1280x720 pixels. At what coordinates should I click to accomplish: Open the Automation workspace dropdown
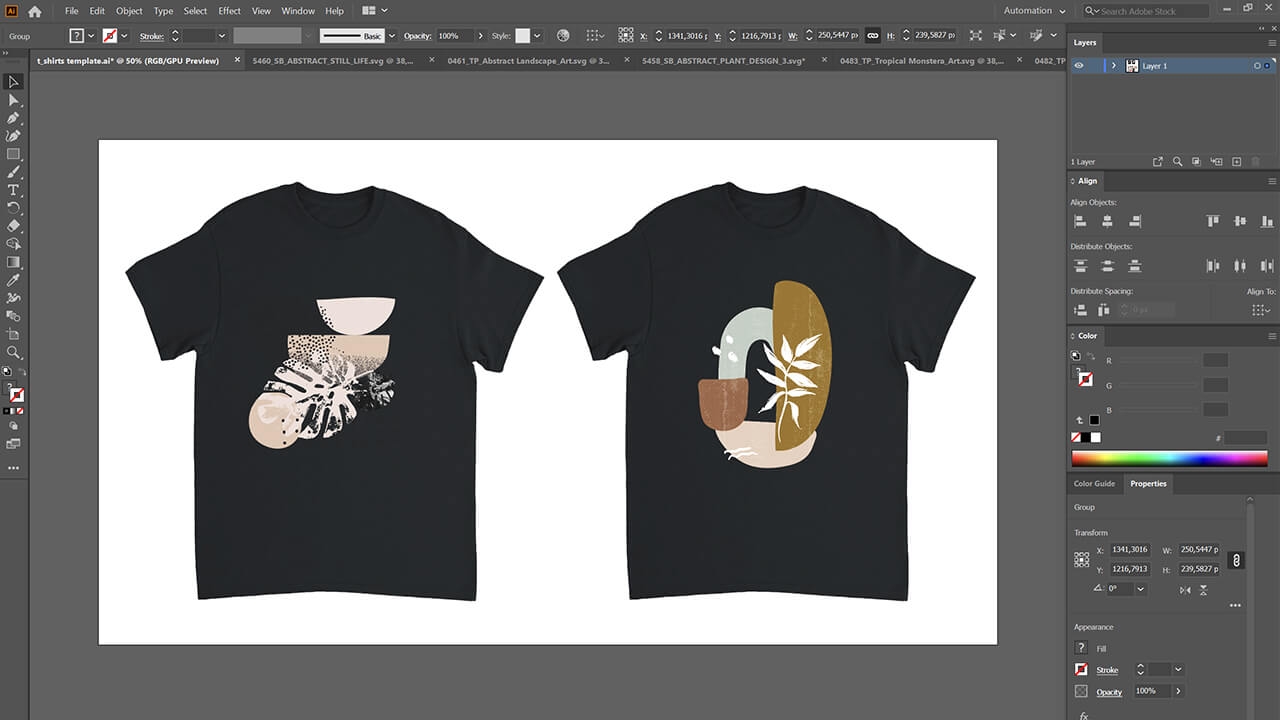1034,11
